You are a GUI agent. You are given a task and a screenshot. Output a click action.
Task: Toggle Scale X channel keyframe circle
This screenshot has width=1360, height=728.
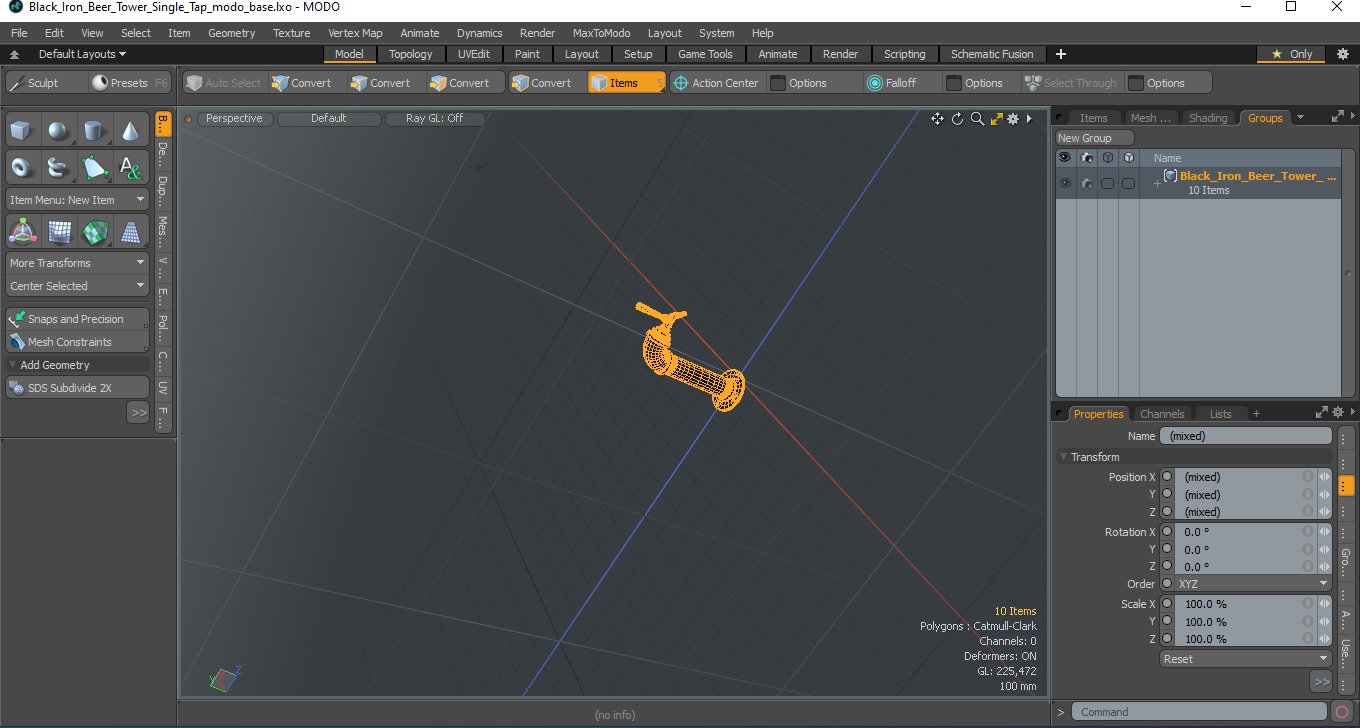pyautogui.click(x=1167, y=604)
